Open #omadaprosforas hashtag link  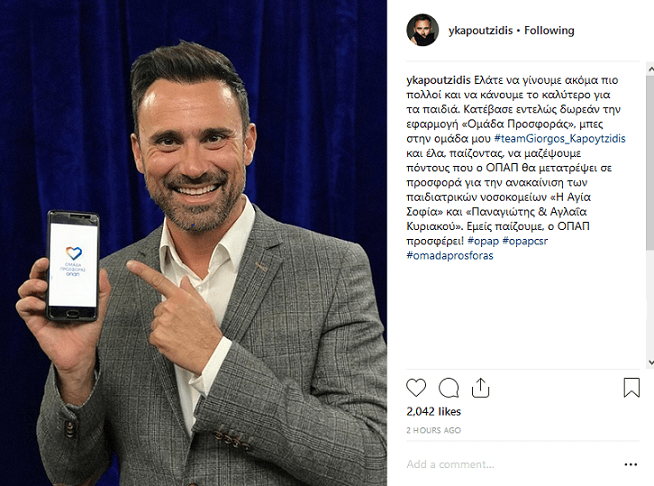450,256
